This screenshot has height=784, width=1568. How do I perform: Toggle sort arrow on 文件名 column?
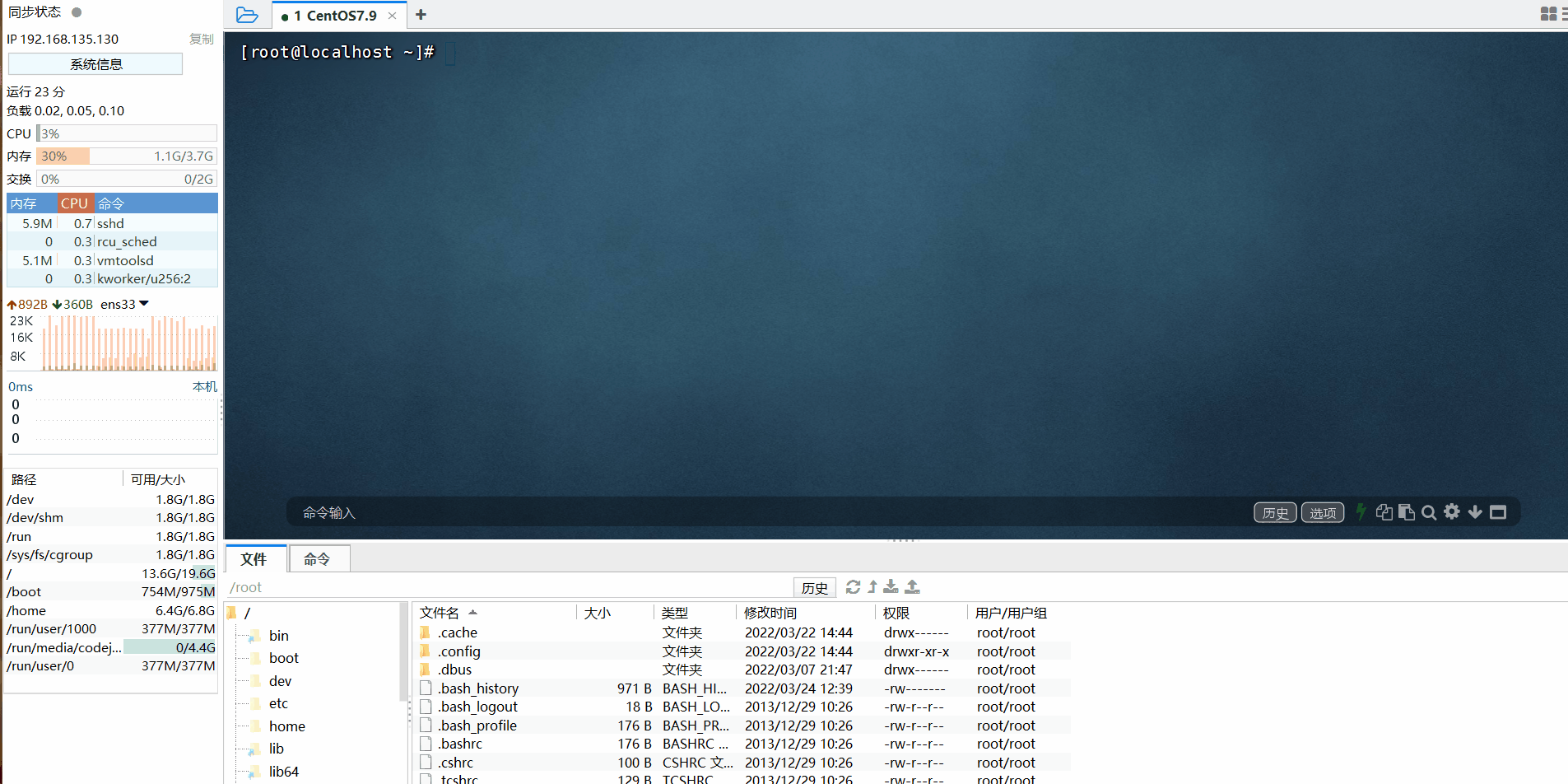472,613
